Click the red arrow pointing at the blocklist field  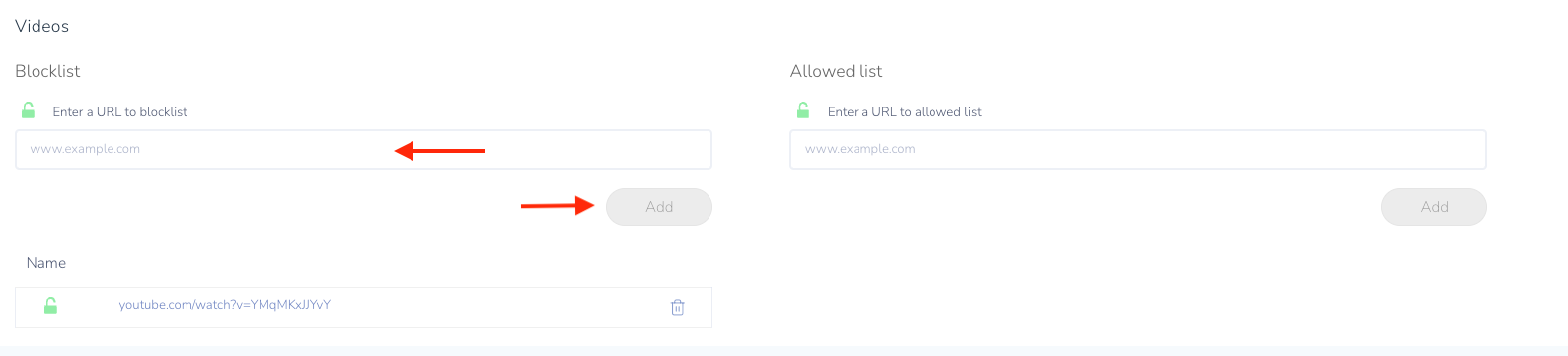439,151
